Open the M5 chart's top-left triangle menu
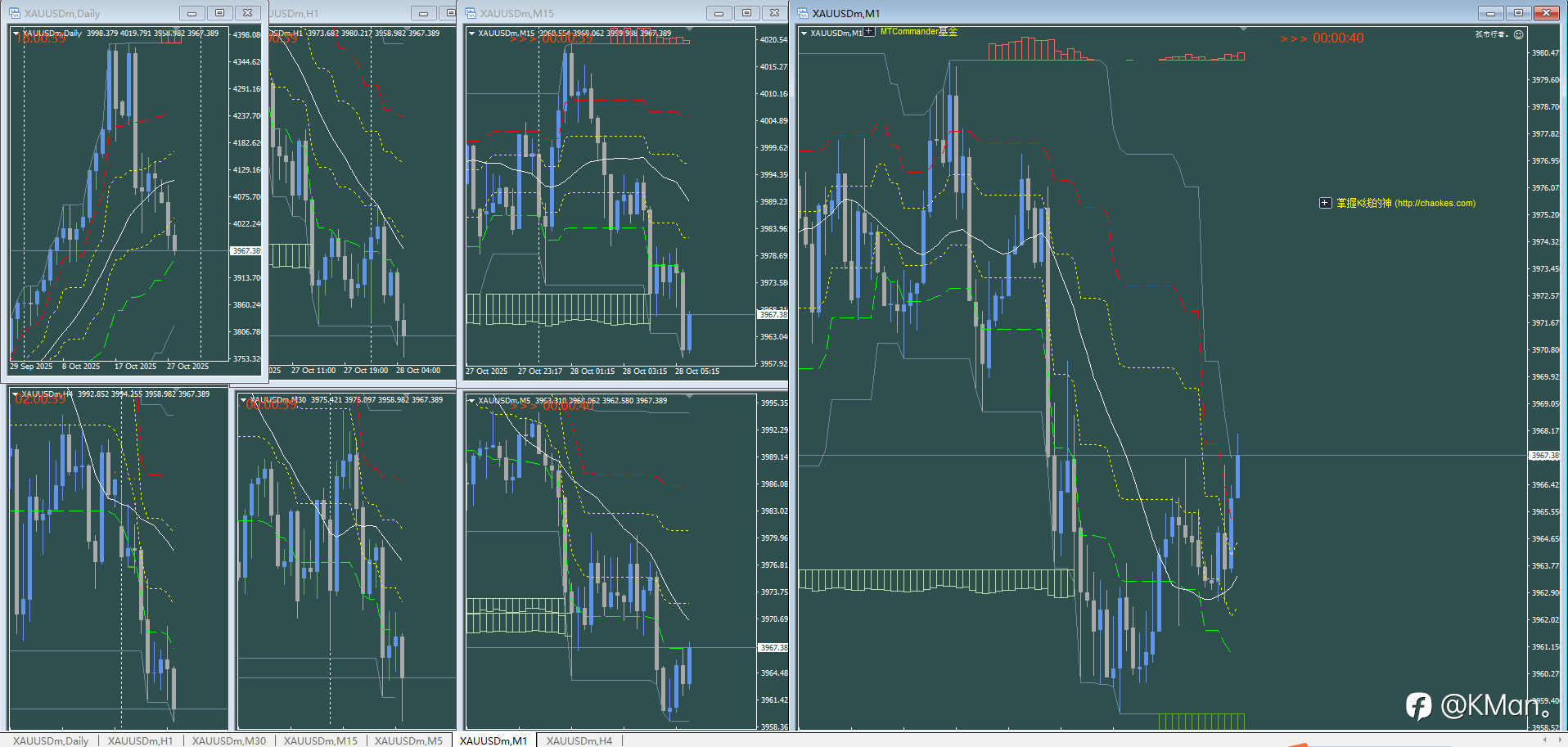Image resolution: width=1568 pixels, height=747 pixels. pos(471,400)
